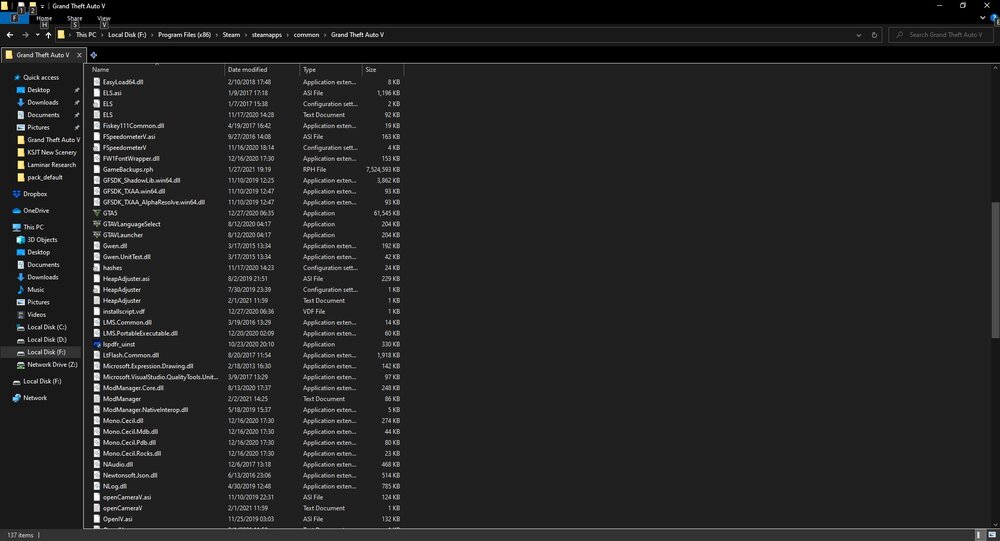This screenshot has width=1000, height=541.
Task: Select OpenIV.asi file
Action: point(117,519)
